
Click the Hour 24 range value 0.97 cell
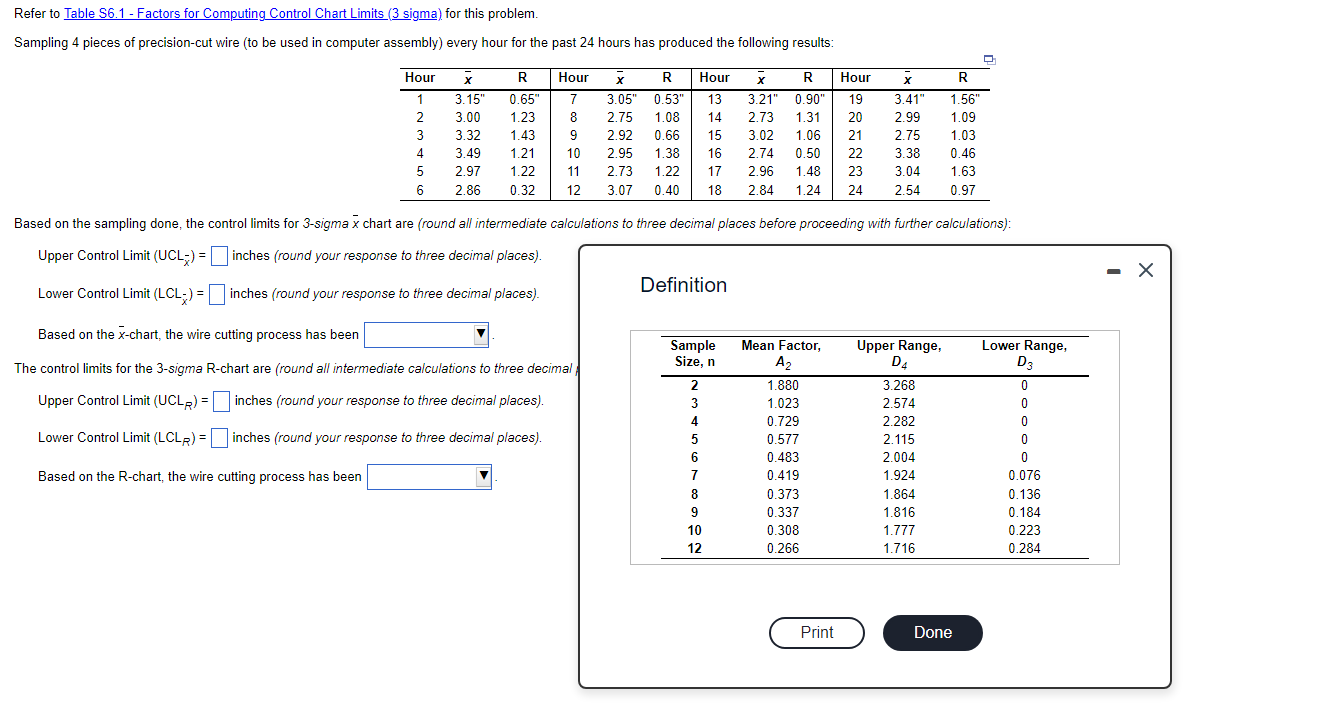pyautogui.click(x=963, y=189)
